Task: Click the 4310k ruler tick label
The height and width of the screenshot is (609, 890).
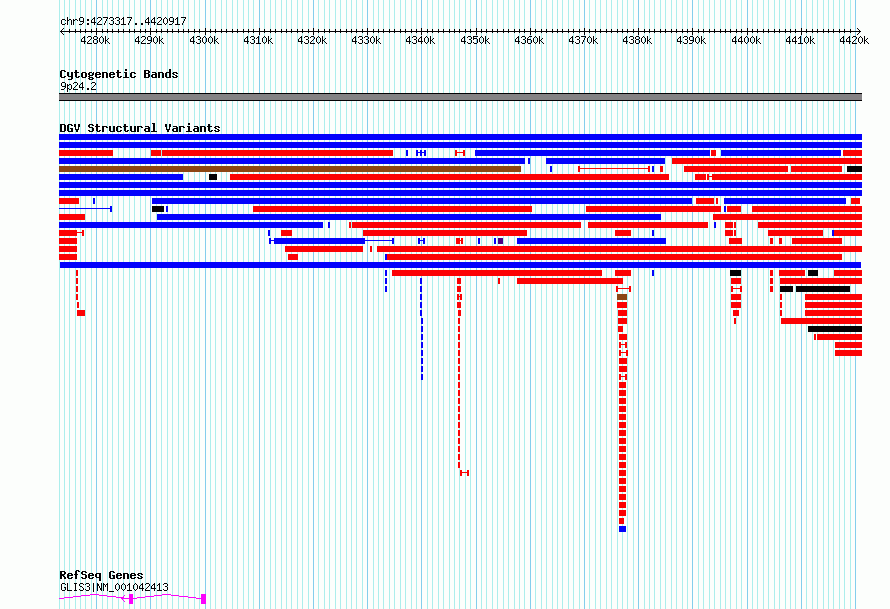Action: click(x=258, y=40)
